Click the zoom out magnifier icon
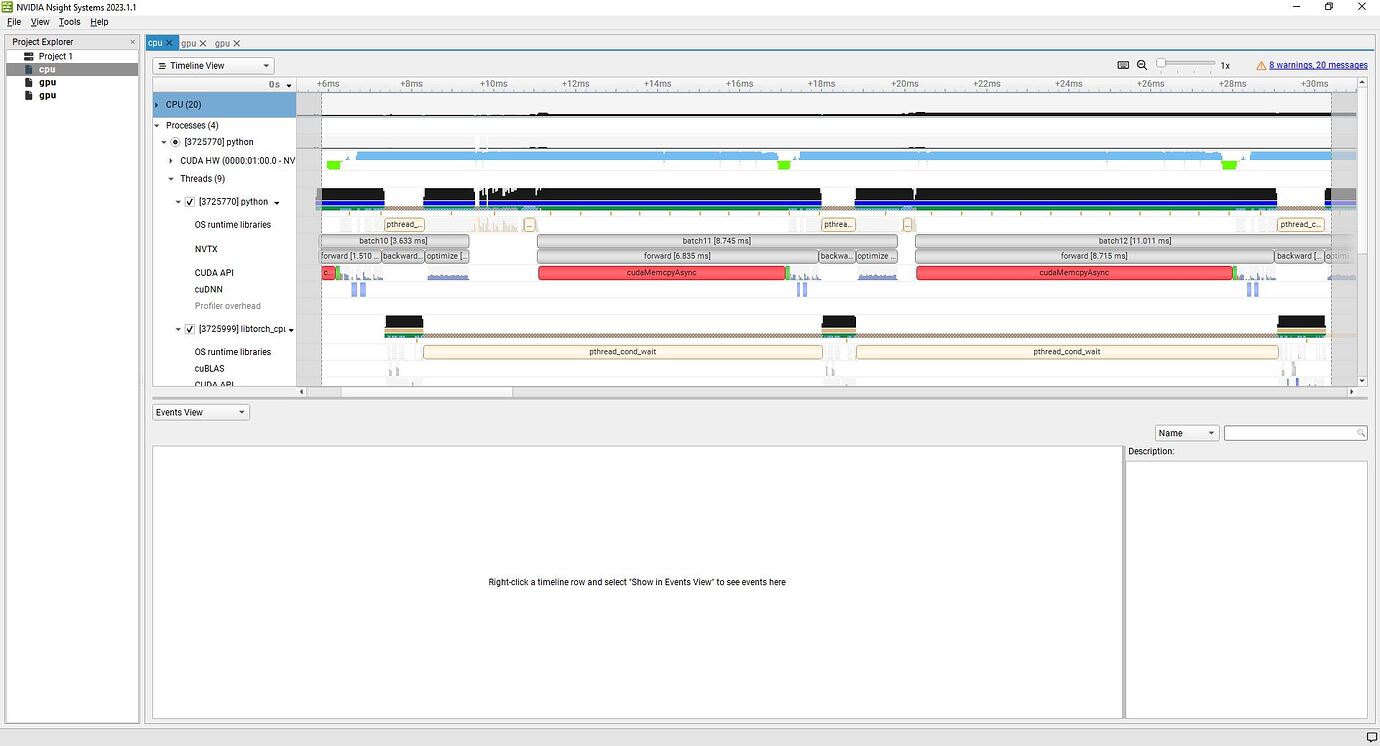The image size is (1380, 746). tap(1142, 65)
